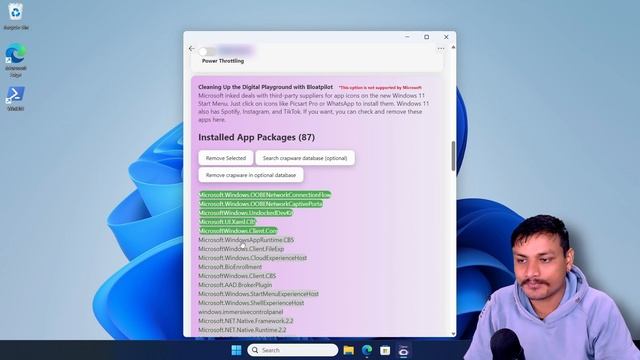Open Microsoft Edge desktop shortcut
This screenshot has width=640, height=360.
click(16, 60)
